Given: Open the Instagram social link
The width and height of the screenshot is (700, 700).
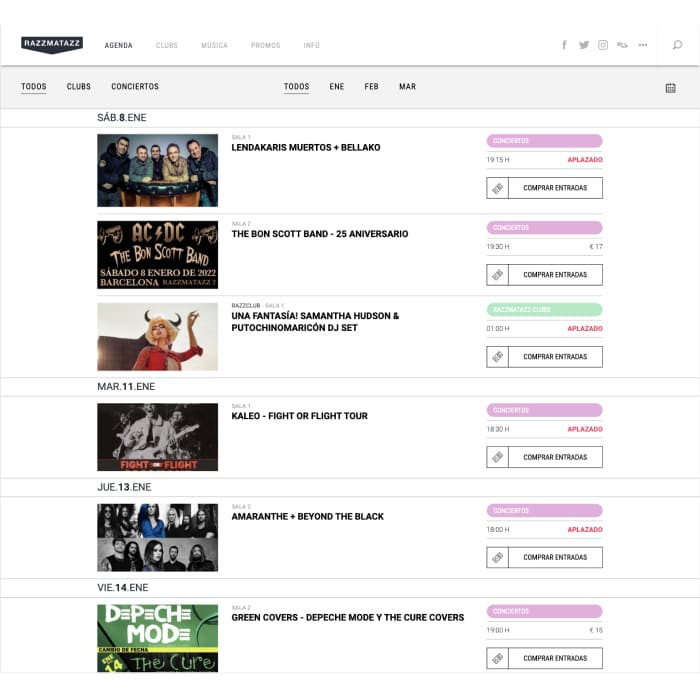Looking at the screenshot, I should pyautogui.click(x=603, y=45).
